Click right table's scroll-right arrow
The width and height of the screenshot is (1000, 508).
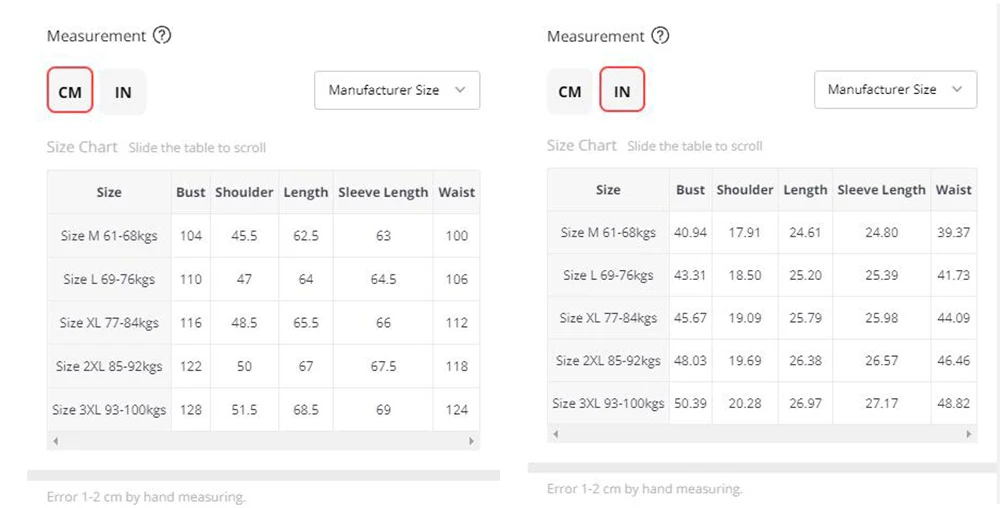(x=969, y=435)
